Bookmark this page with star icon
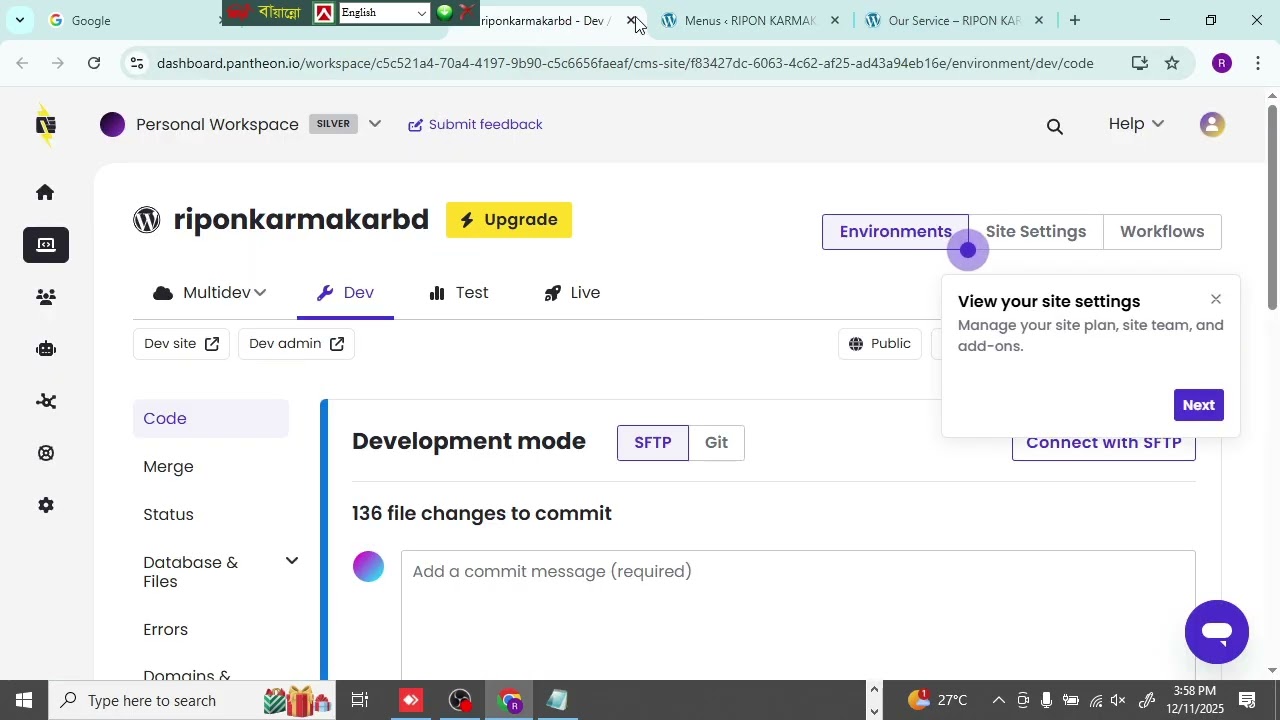Screen dimensions: 1280x720 pyautogui.click(x=1172, y=63)
